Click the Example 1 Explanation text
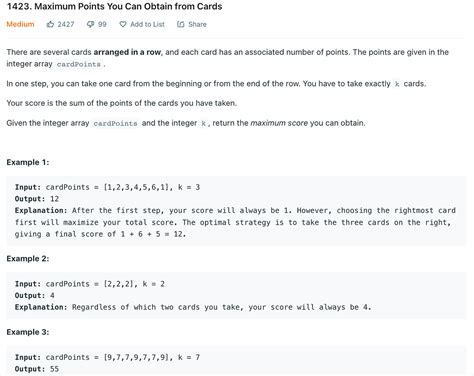474x376 pixels. [x=235, y=222]
